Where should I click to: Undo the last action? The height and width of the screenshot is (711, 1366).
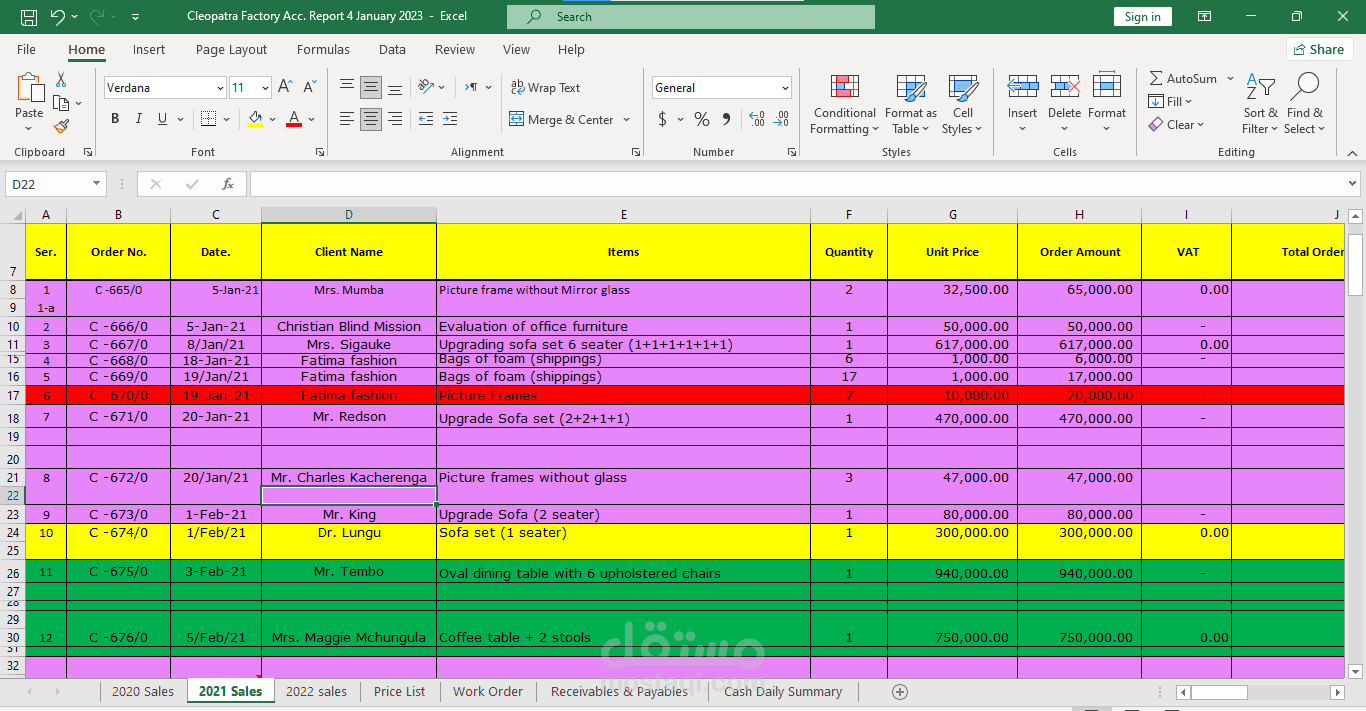tap(57, 16)
